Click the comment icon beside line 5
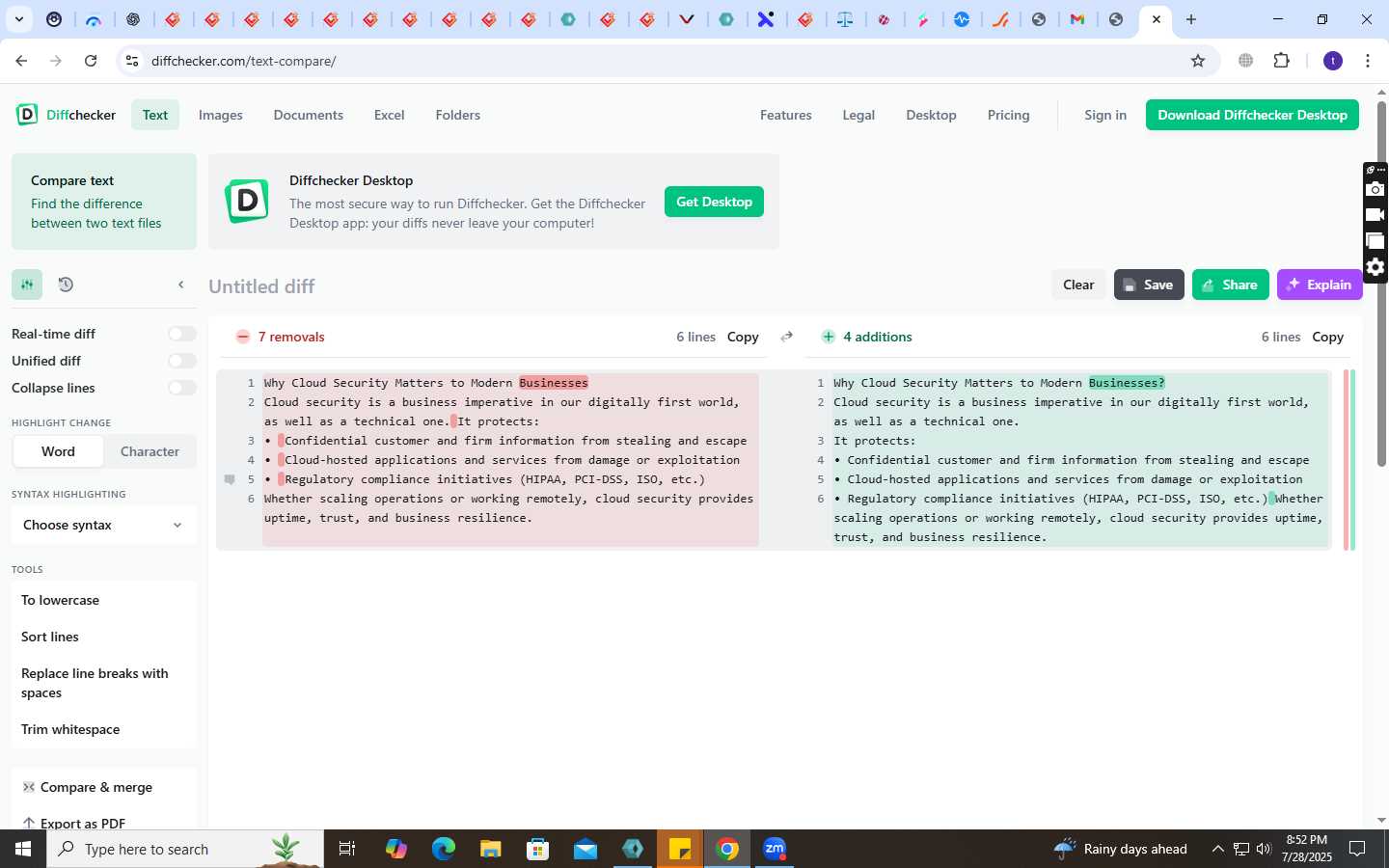The width and height of the screenshot is (1389, 868). [230, 479]
